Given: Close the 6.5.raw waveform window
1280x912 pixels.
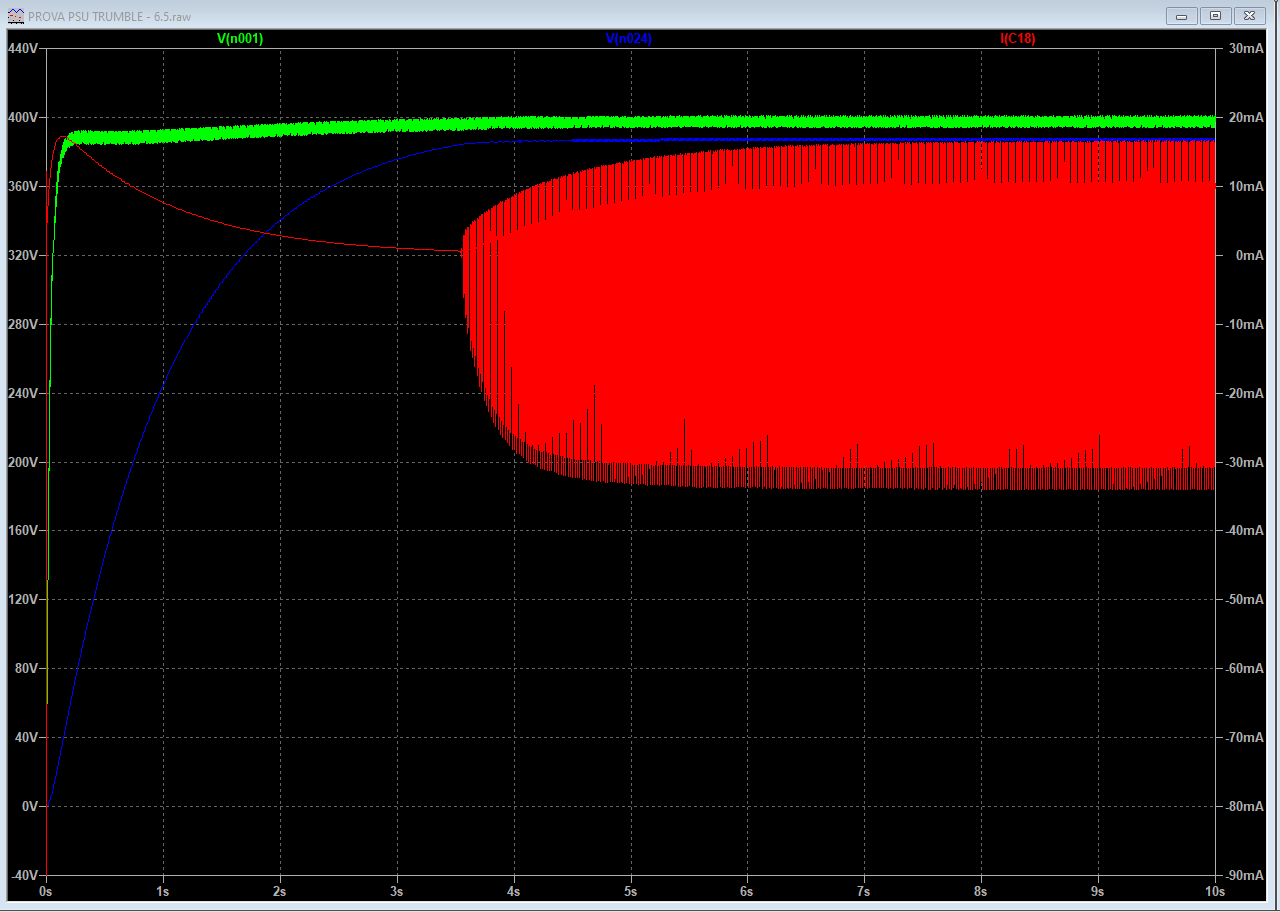Looking at the screenshot, I should point(1250,16).
